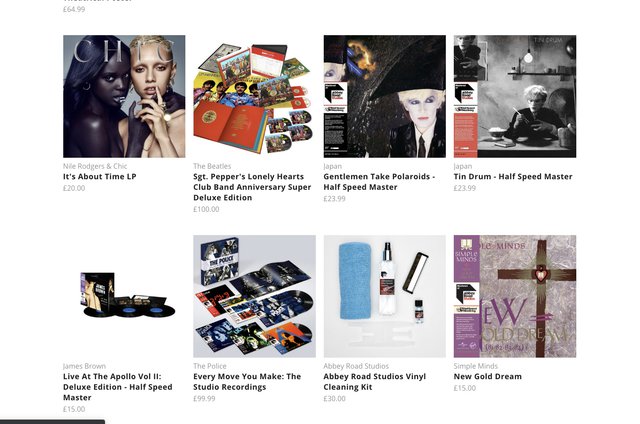Open the James Brown Apollo vinyl set image
This screenshot has height=424, width=640.
tap(124, 296)
